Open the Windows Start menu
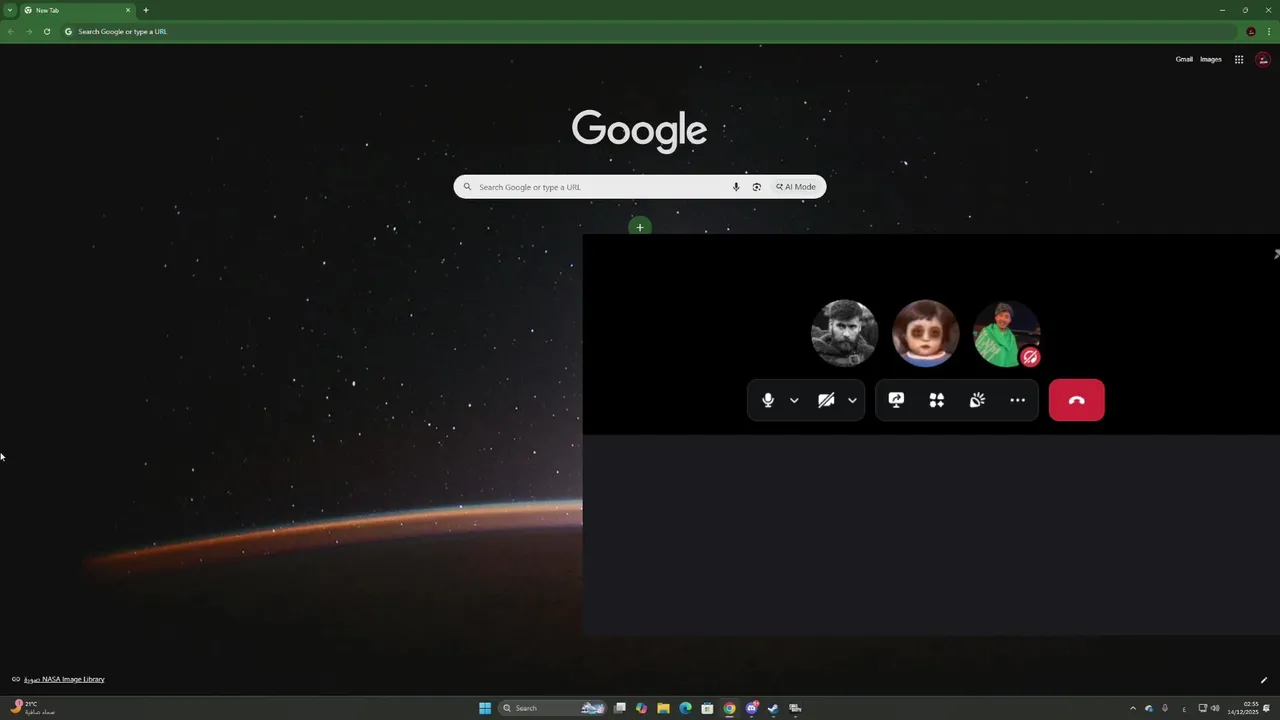 click(x=485, y=708)
